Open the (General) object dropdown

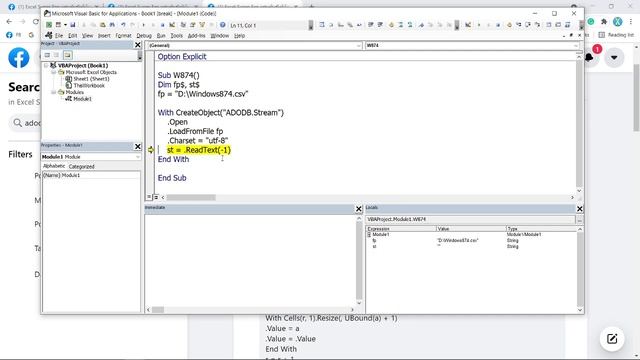pos(359,45)
